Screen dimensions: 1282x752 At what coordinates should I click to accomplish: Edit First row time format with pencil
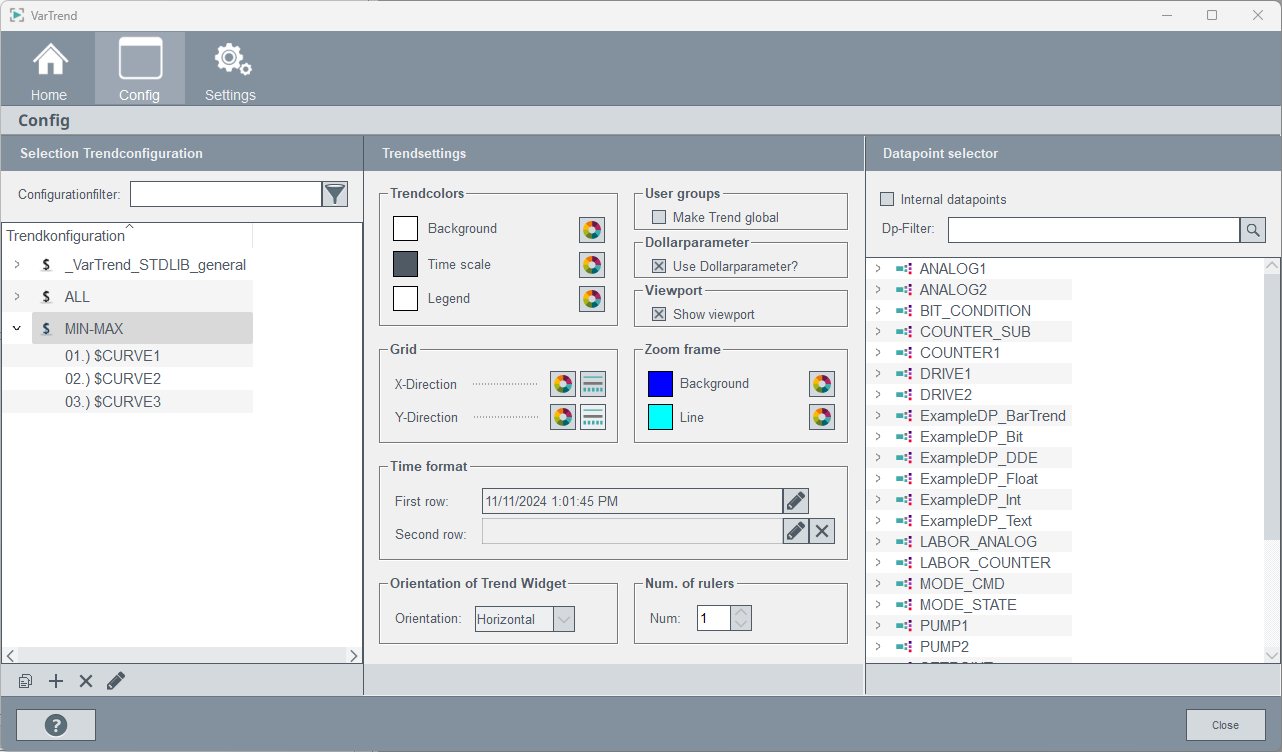coord(795,501)
